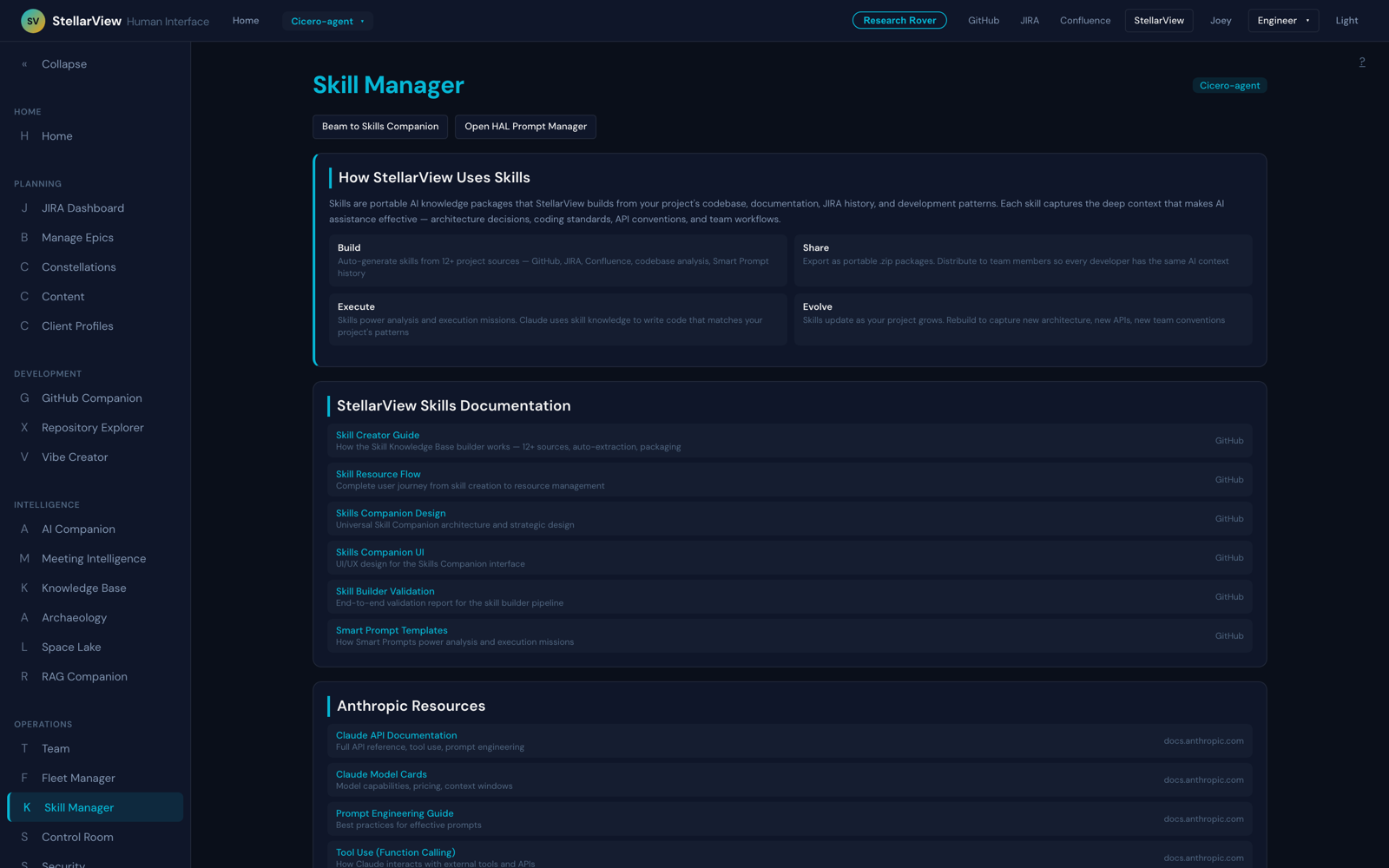This screenshot has height=868, width=1389.
Task: Click the Build card
Action: [x=558, y=260]
